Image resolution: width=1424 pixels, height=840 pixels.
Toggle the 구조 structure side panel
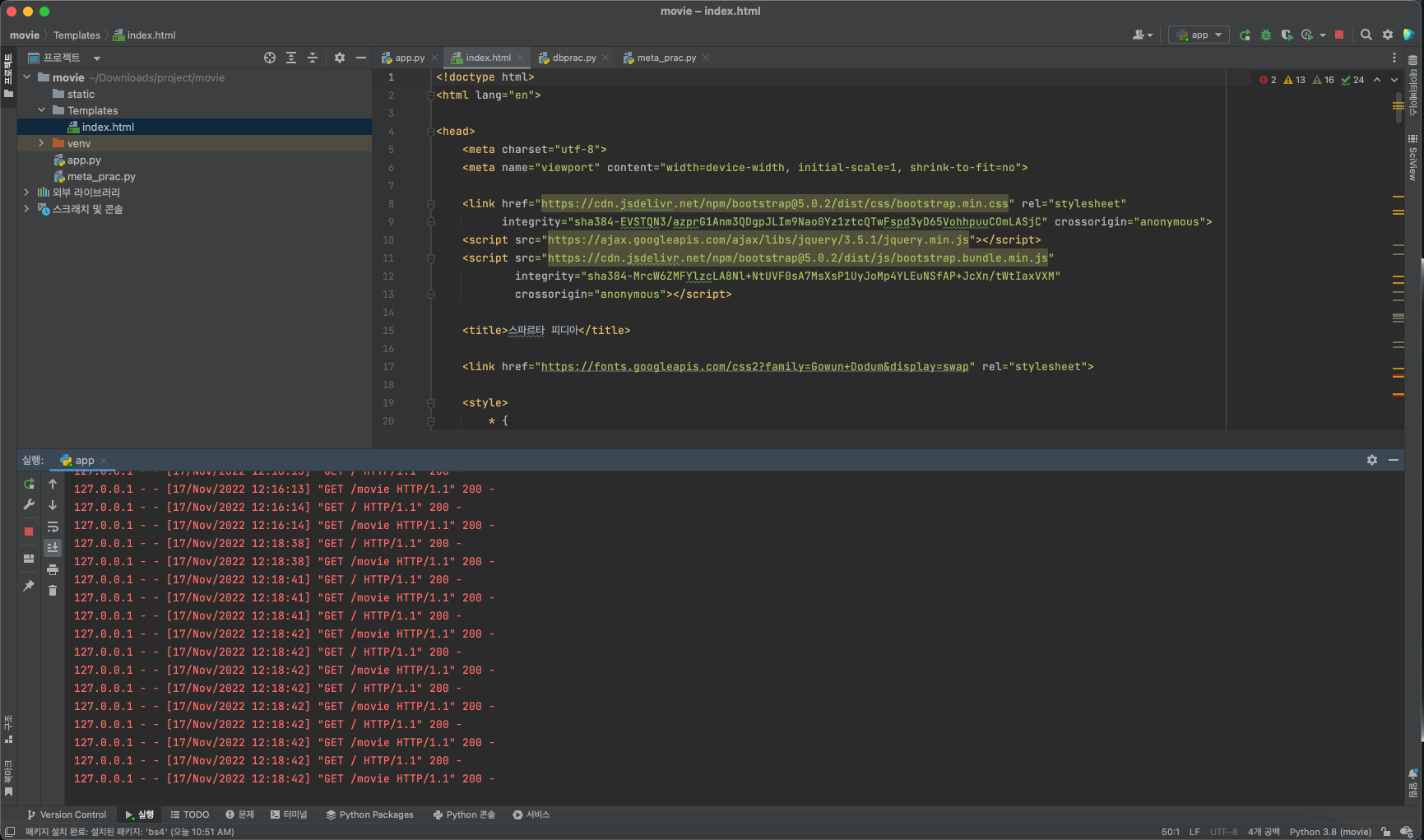8,729
